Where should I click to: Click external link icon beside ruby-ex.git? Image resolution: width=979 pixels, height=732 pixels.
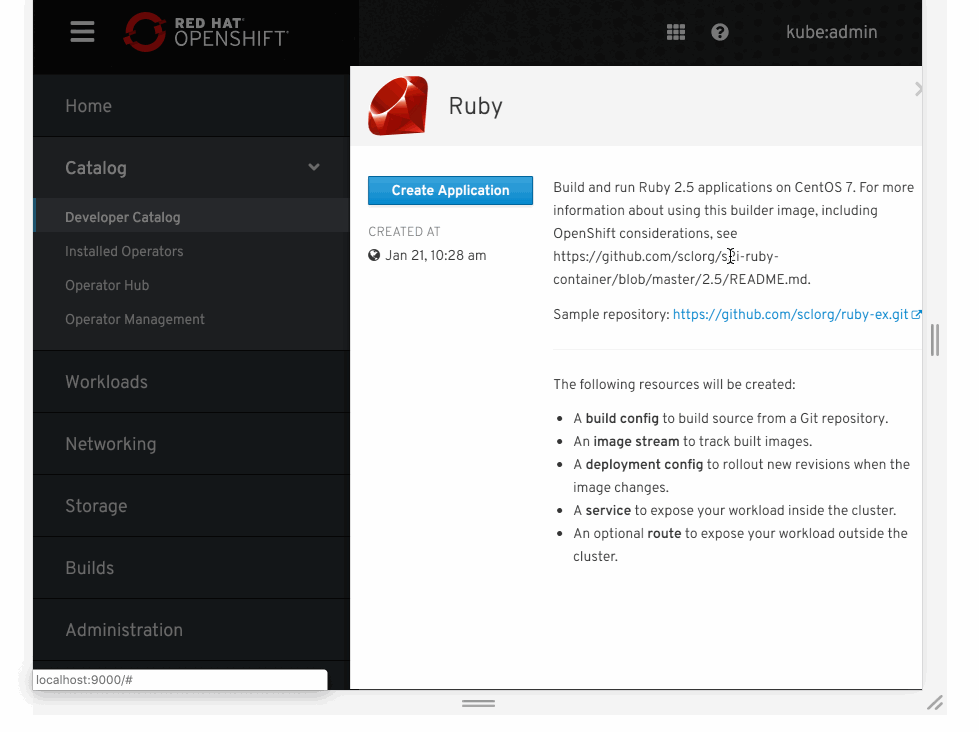[x=916, y=315]
